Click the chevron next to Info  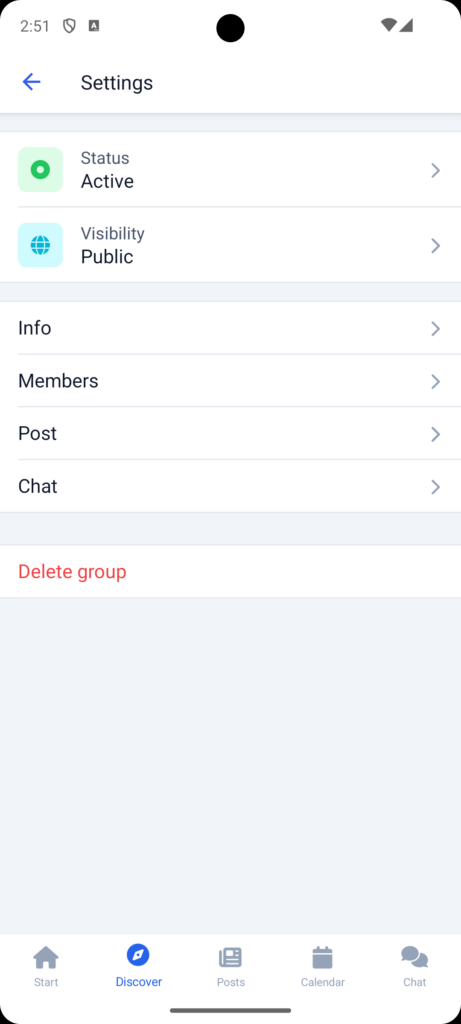436,328
